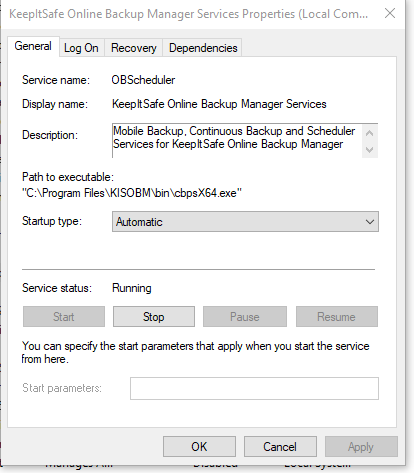Click the executable path cbpsX64.exe text
The width and height of the screenshot is (414, 473).
(x=132, y=193)
